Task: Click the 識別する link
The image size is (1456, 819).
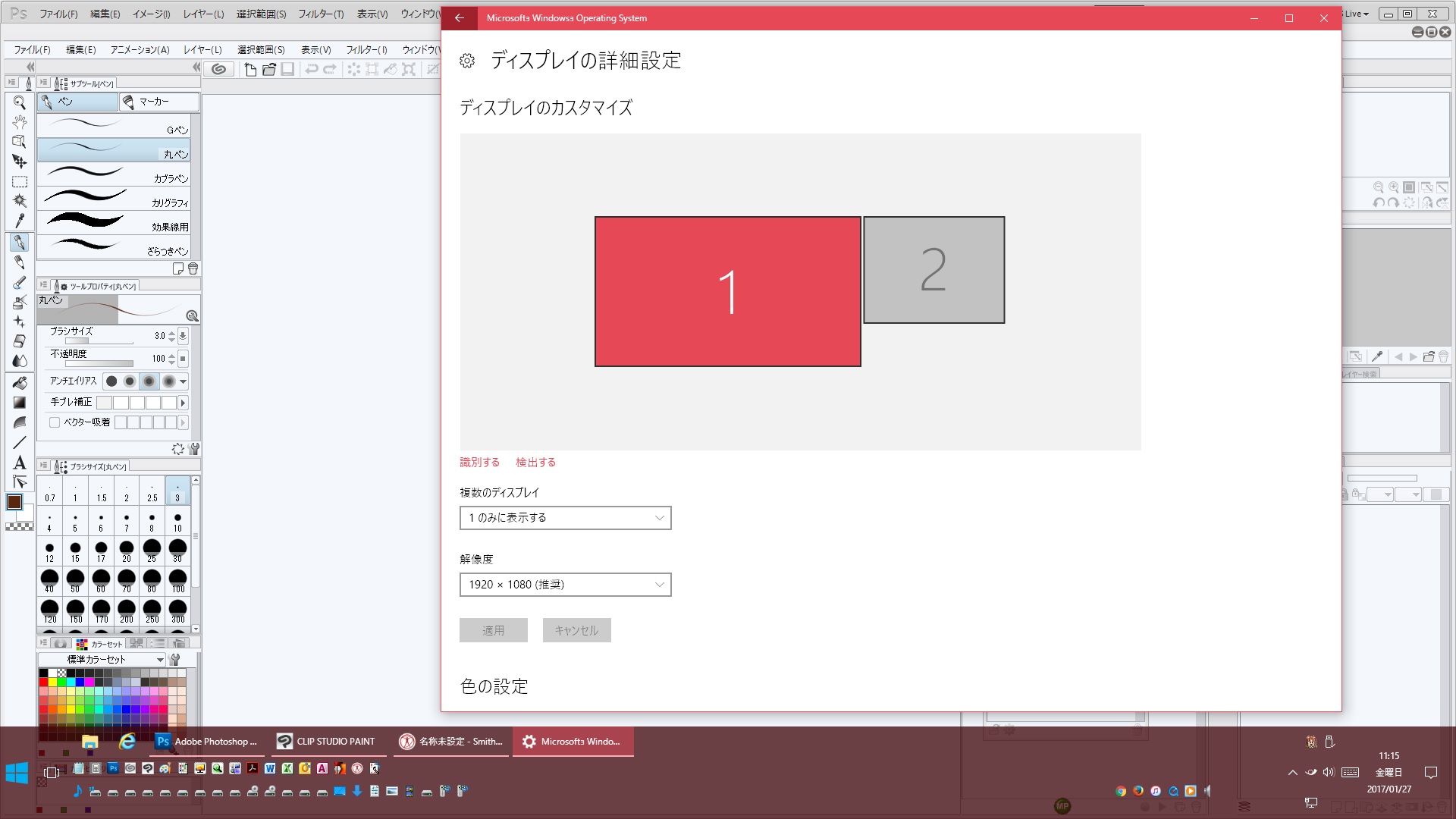Action: point(479,462)
